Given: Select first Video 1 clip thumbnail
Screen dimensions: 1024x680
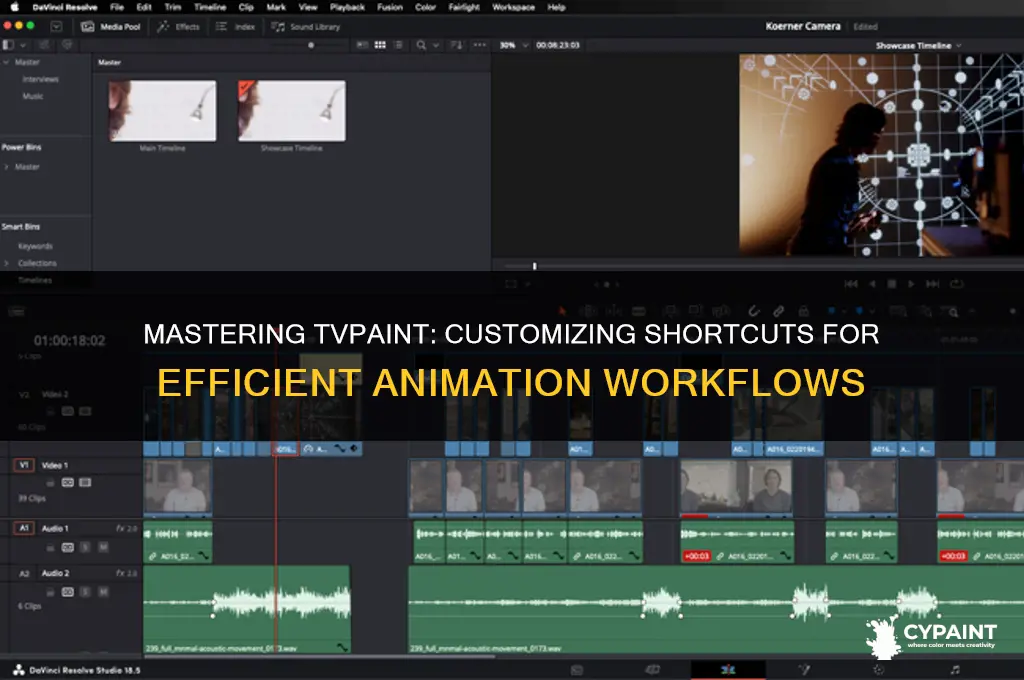Looking at the screenshot, I should tap(178, 485).
